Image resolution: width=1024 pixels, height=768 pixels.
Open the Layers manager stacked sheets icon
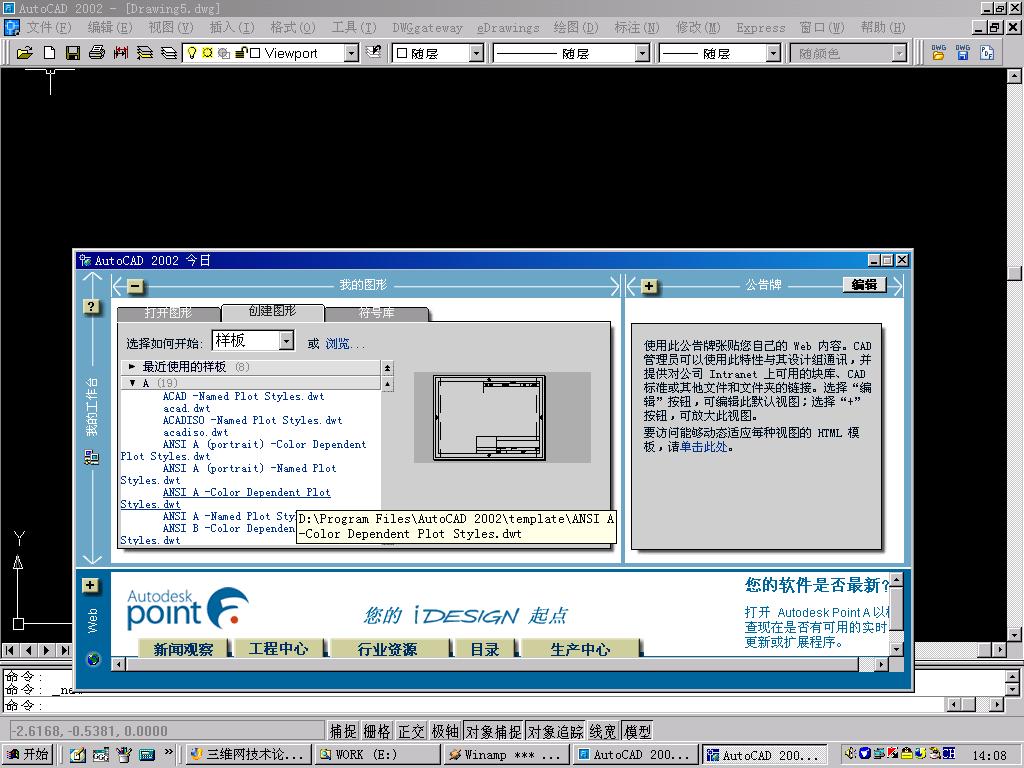click(168, 53)
